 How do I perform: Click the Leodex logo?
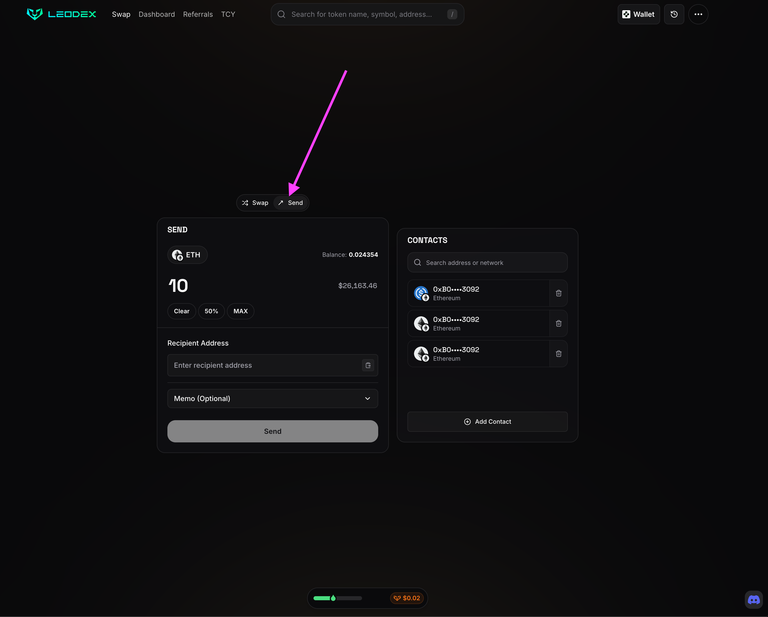click(x=61, y=14)
